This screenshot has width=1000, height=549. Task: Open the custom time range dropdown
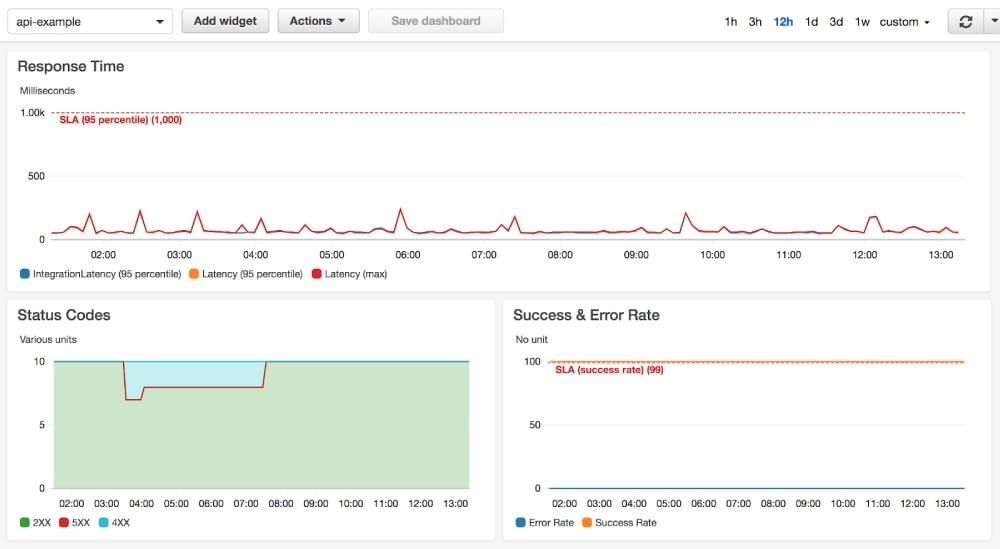(x=904, y=22)
